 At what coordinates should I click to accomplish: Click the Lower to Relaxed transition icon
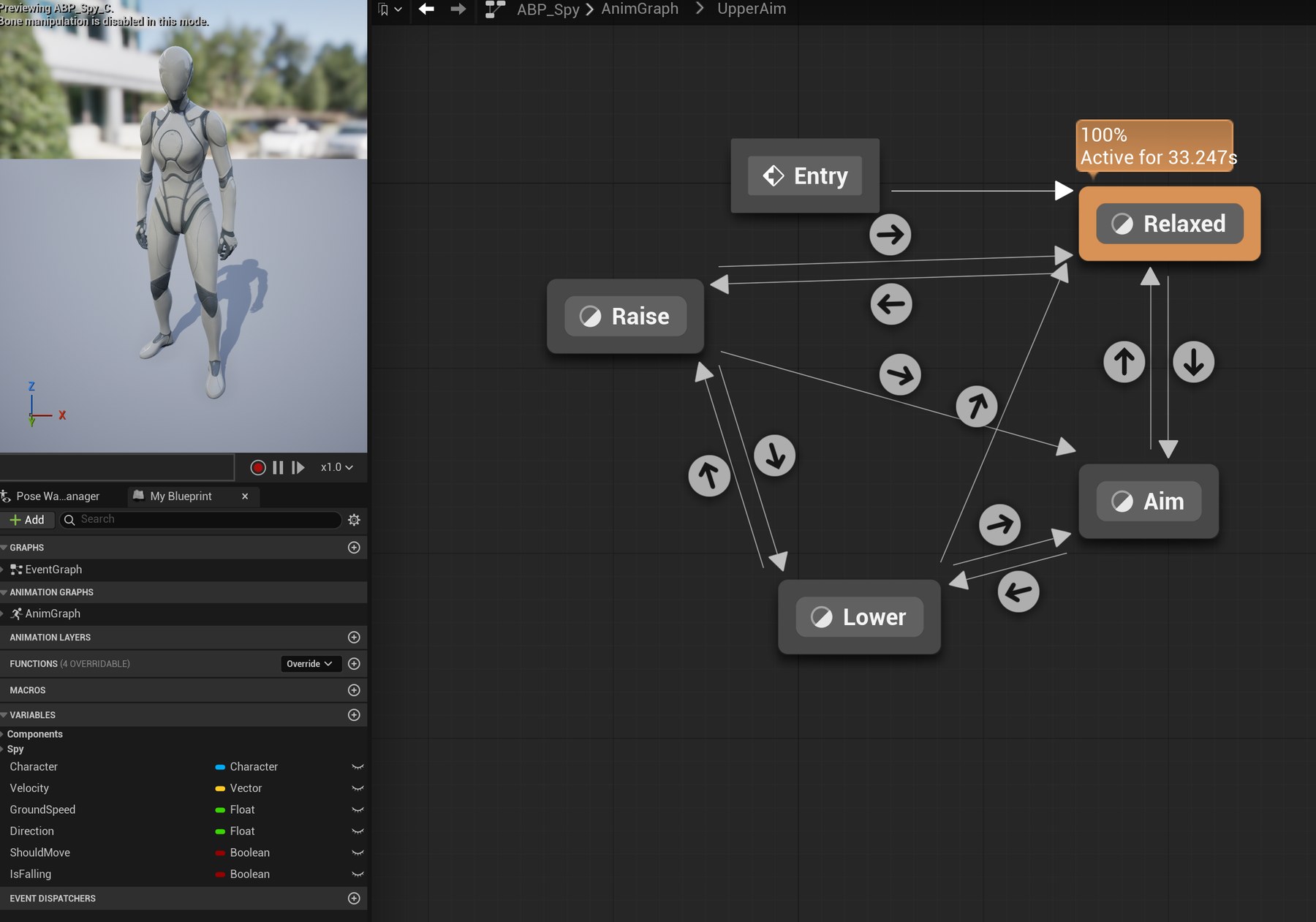coord(977,406)
